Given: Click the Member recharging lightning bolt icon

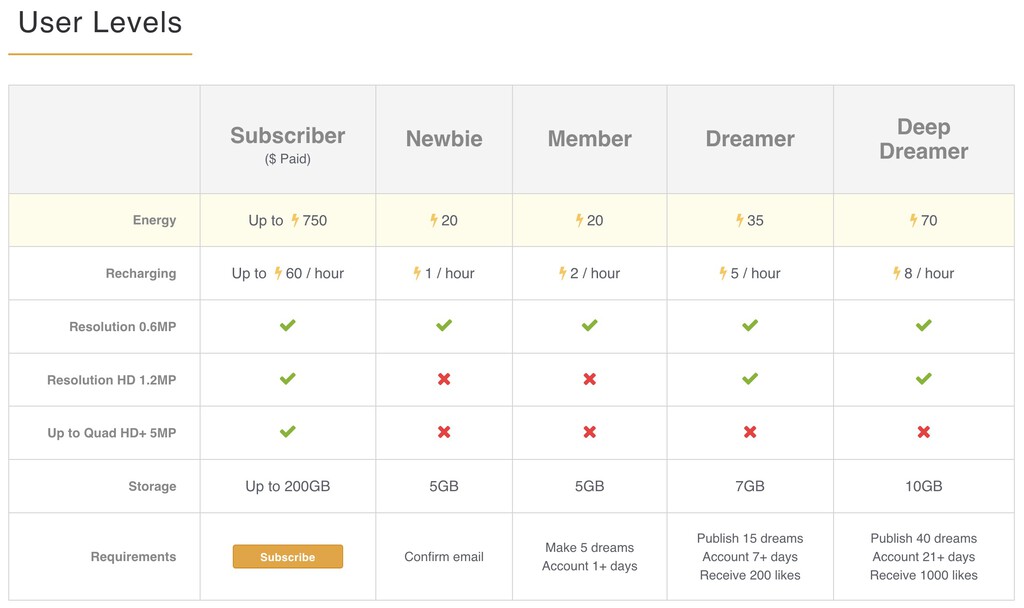Looking at the screenshot, I should pos(563,273).
